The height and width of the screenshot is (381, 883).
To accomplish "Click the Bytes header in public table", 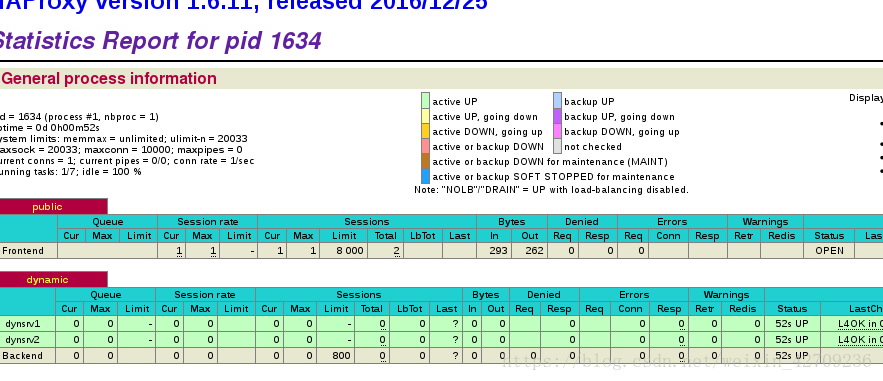I will coord(512,222).
